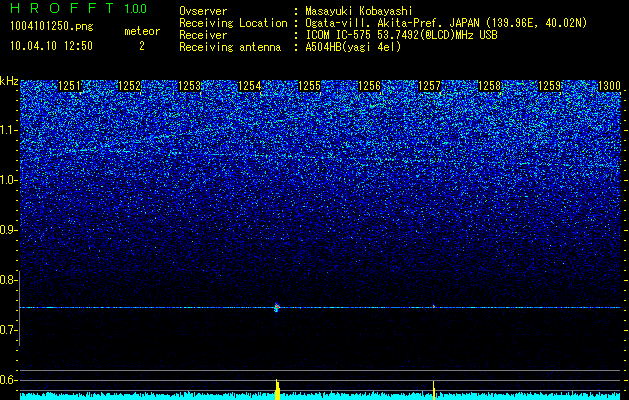
Task: Click the observer name Masayuki Kobayashi
Action: point(359,11)
